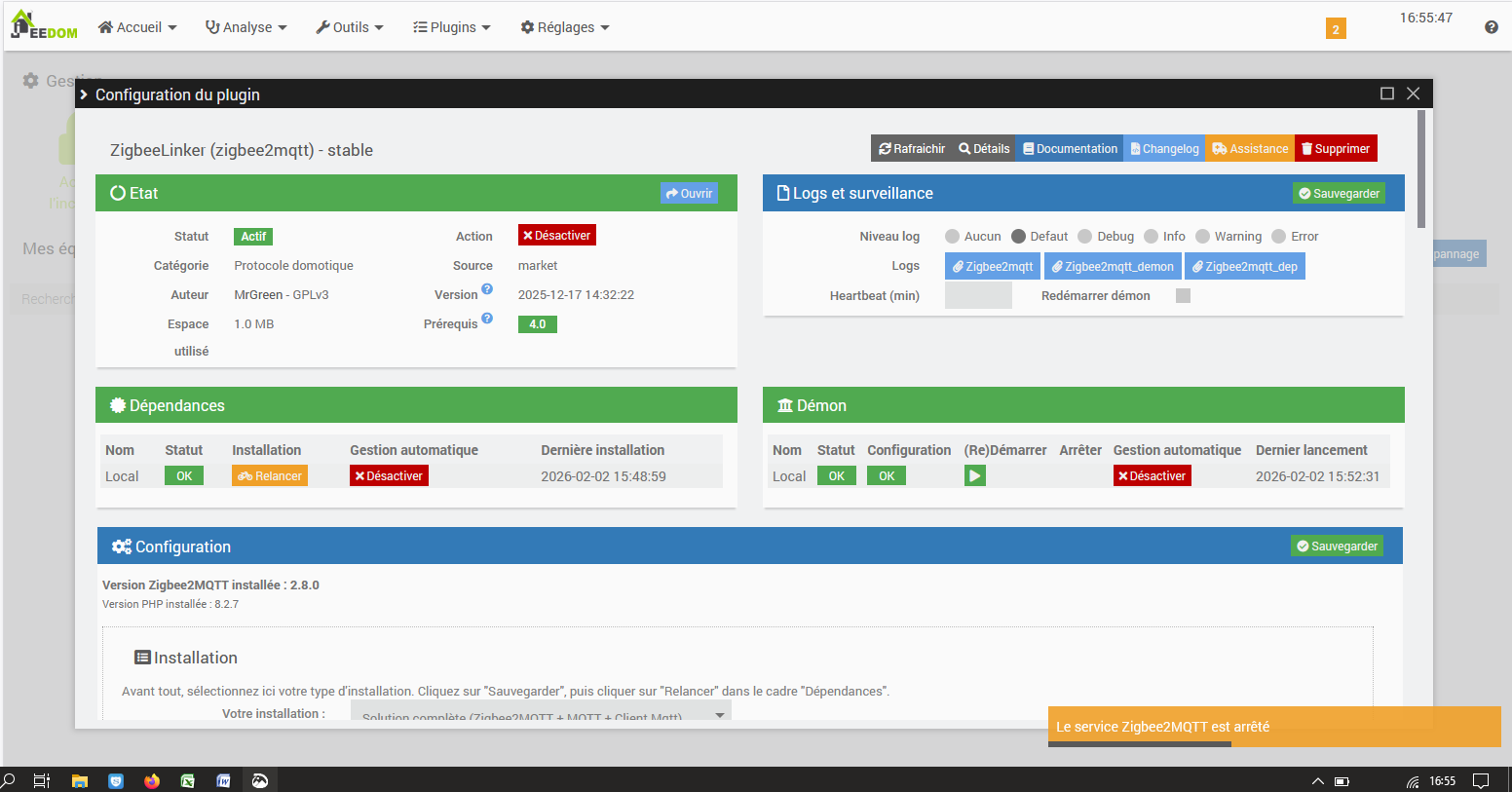The width and height of the screenshot is (1512, 792).
Task: Click the help icon next to Prérequis
Action: click(x=487, y=319)
